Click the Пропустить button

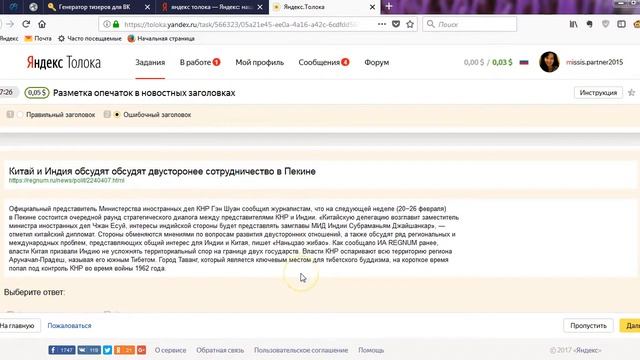coord(588,325)
